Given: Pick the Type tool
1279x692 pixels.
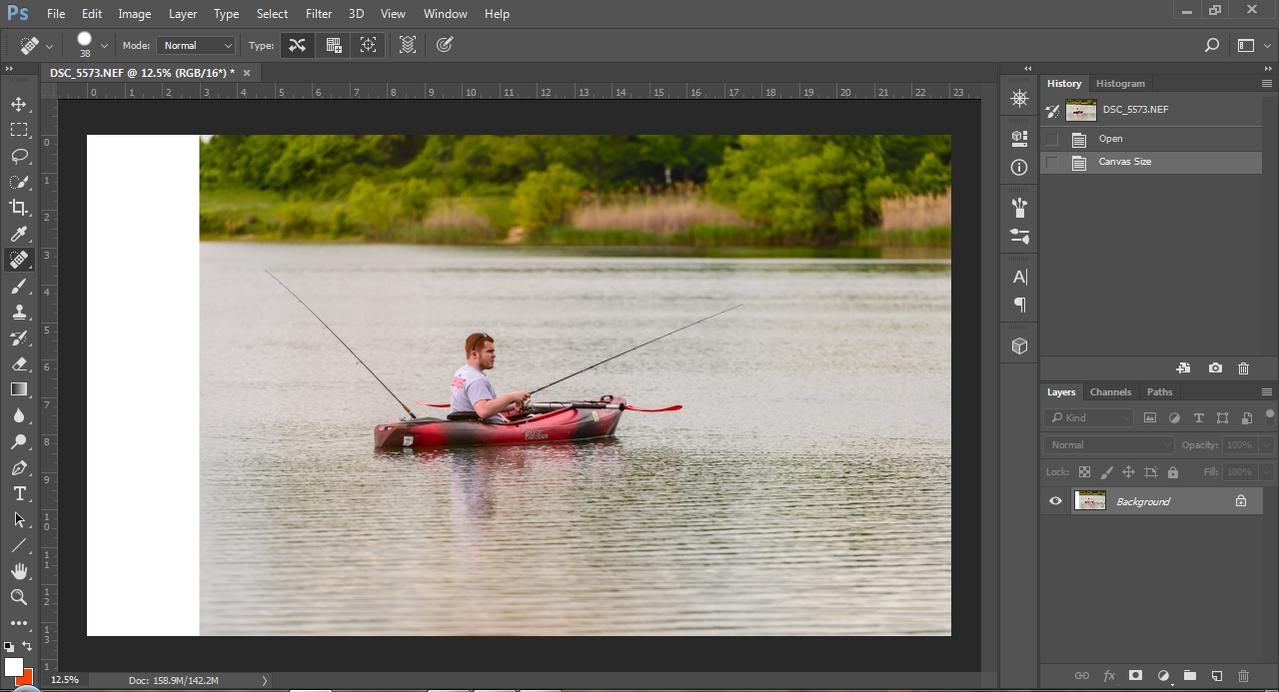Looking at the screenshot, I should click(19, 494).
